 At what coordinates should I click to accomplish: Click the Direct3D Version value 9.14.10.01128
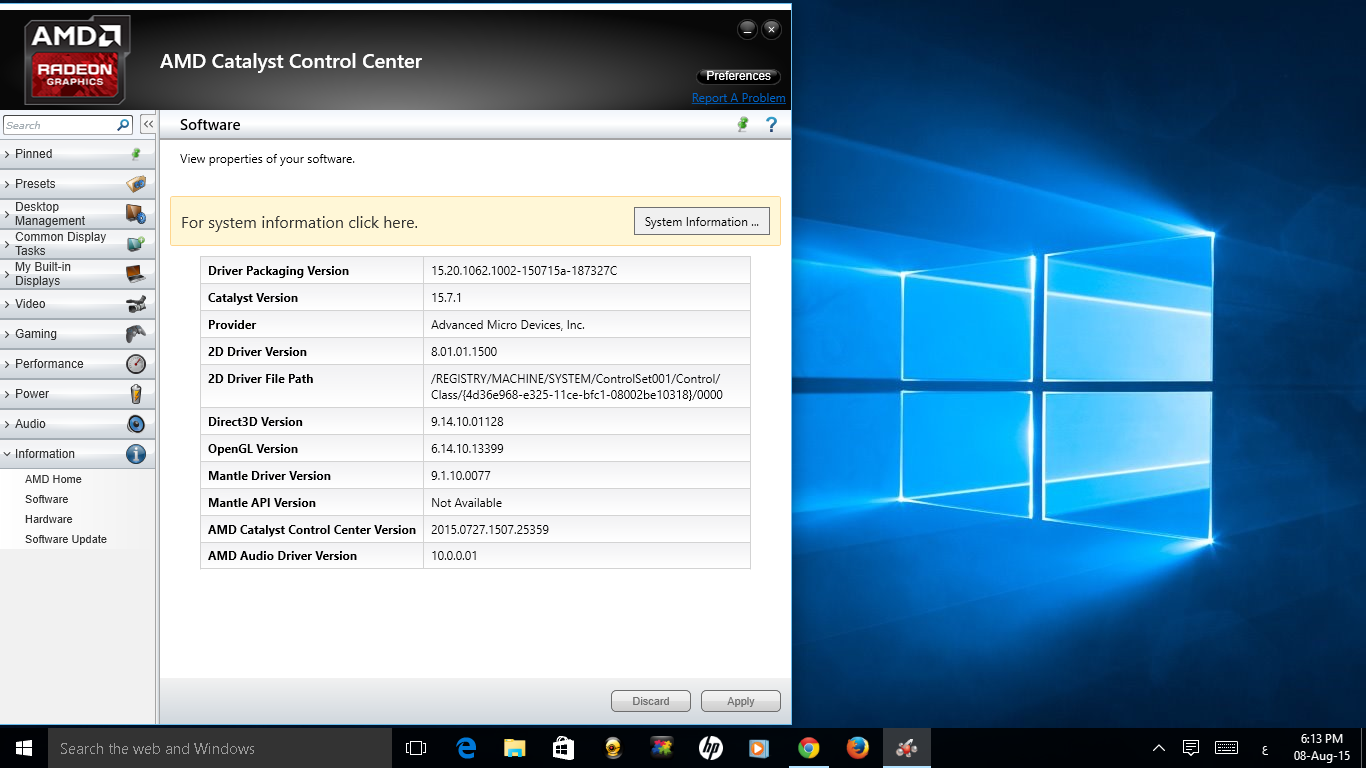point(467,422)
